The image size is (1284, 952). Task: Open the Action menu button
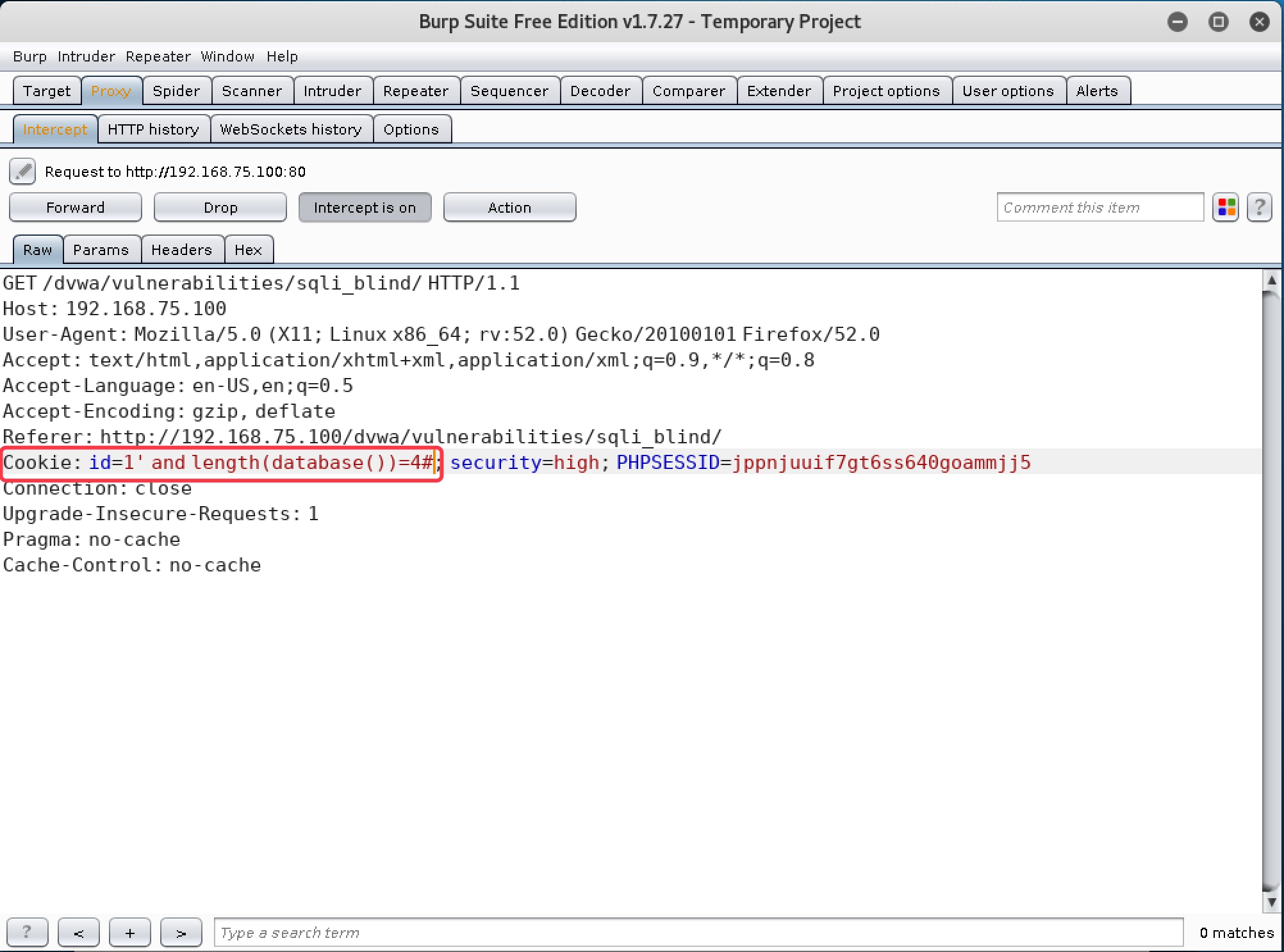coord(509,208)
